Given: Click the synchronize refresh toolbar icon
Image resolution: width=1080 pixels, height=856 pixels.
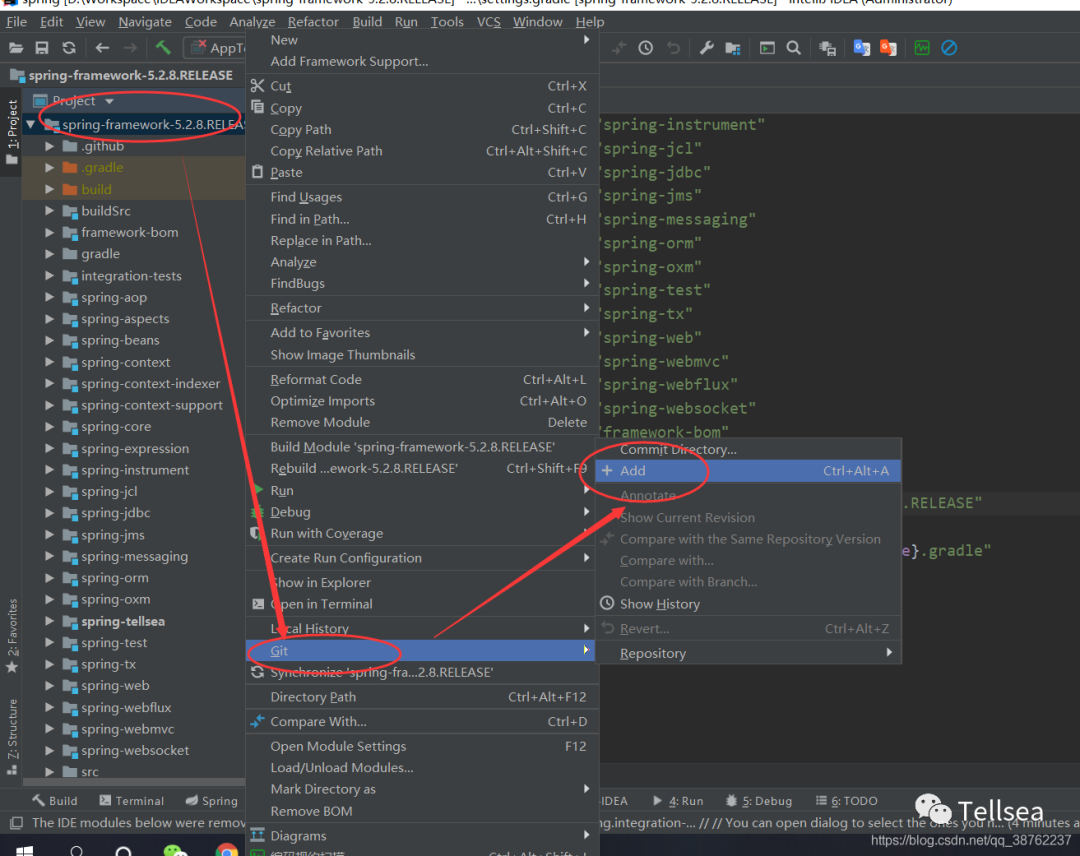Looking at the screenshot, I should click(x=69, y=48).
